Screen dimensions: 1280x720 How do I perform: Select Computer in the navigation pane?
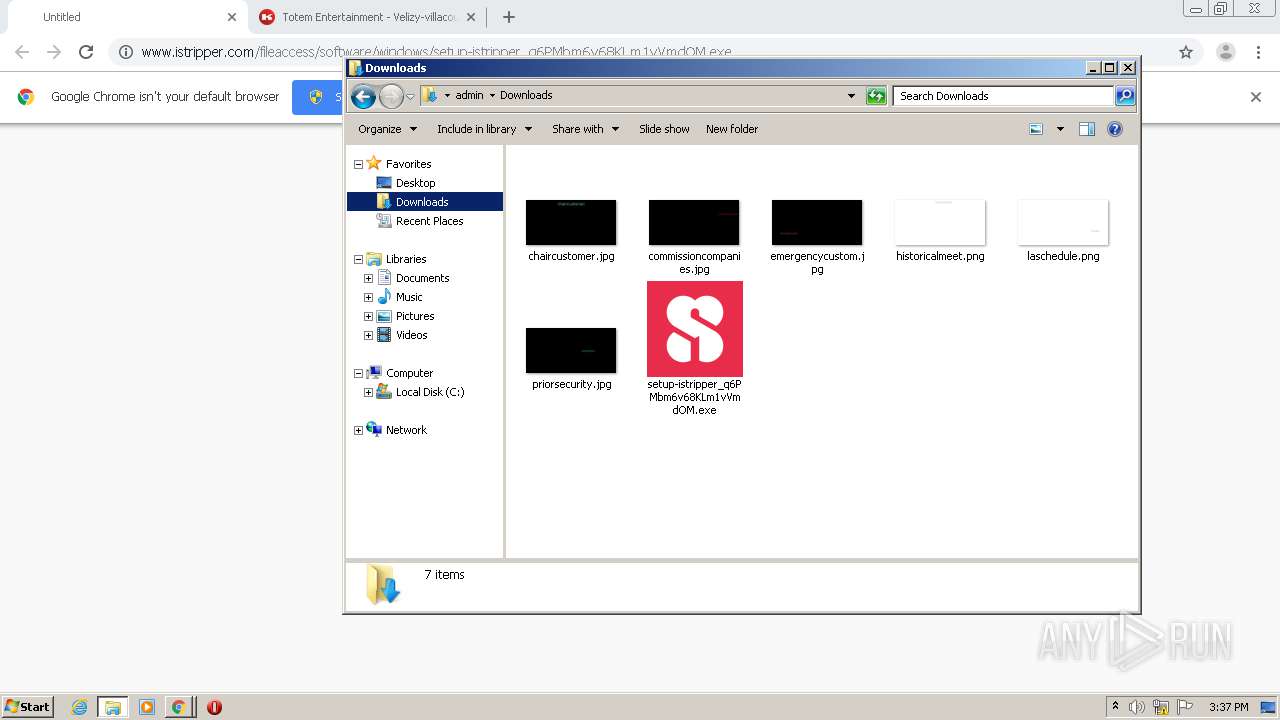[409, 373]
